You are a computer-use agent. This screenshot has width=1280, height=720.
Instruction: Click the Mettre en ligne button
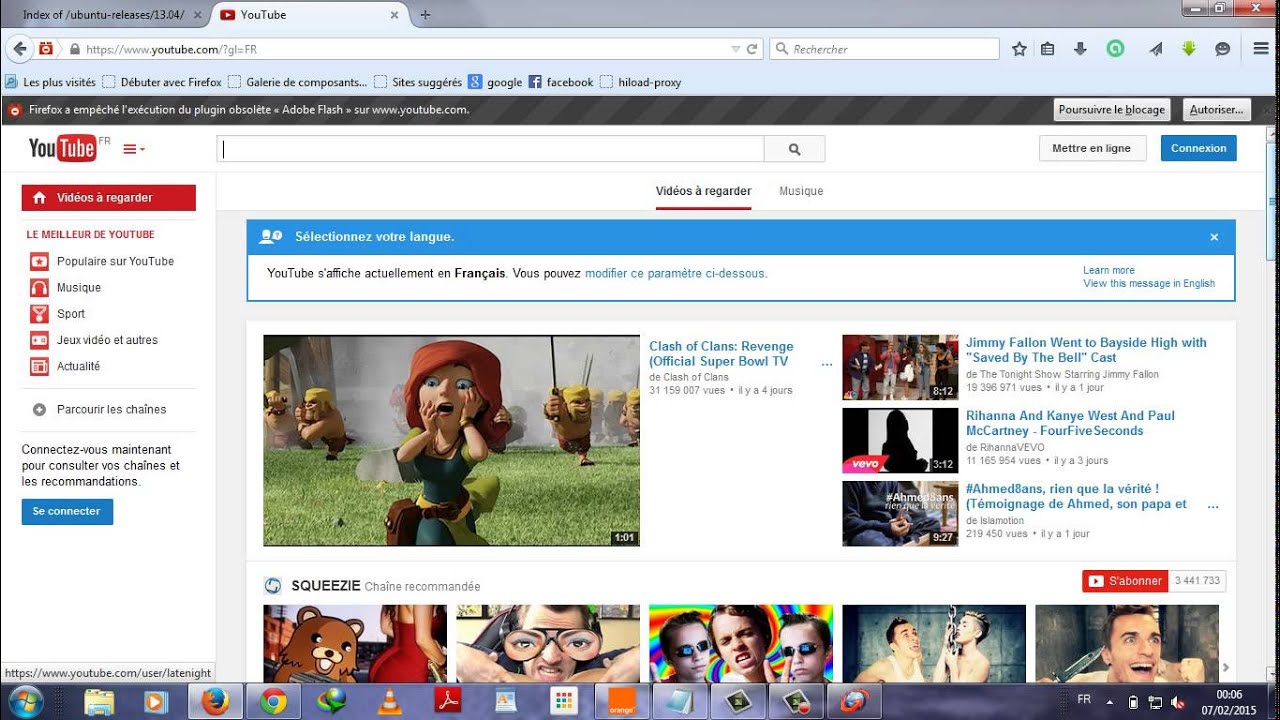coord(1091,148)
